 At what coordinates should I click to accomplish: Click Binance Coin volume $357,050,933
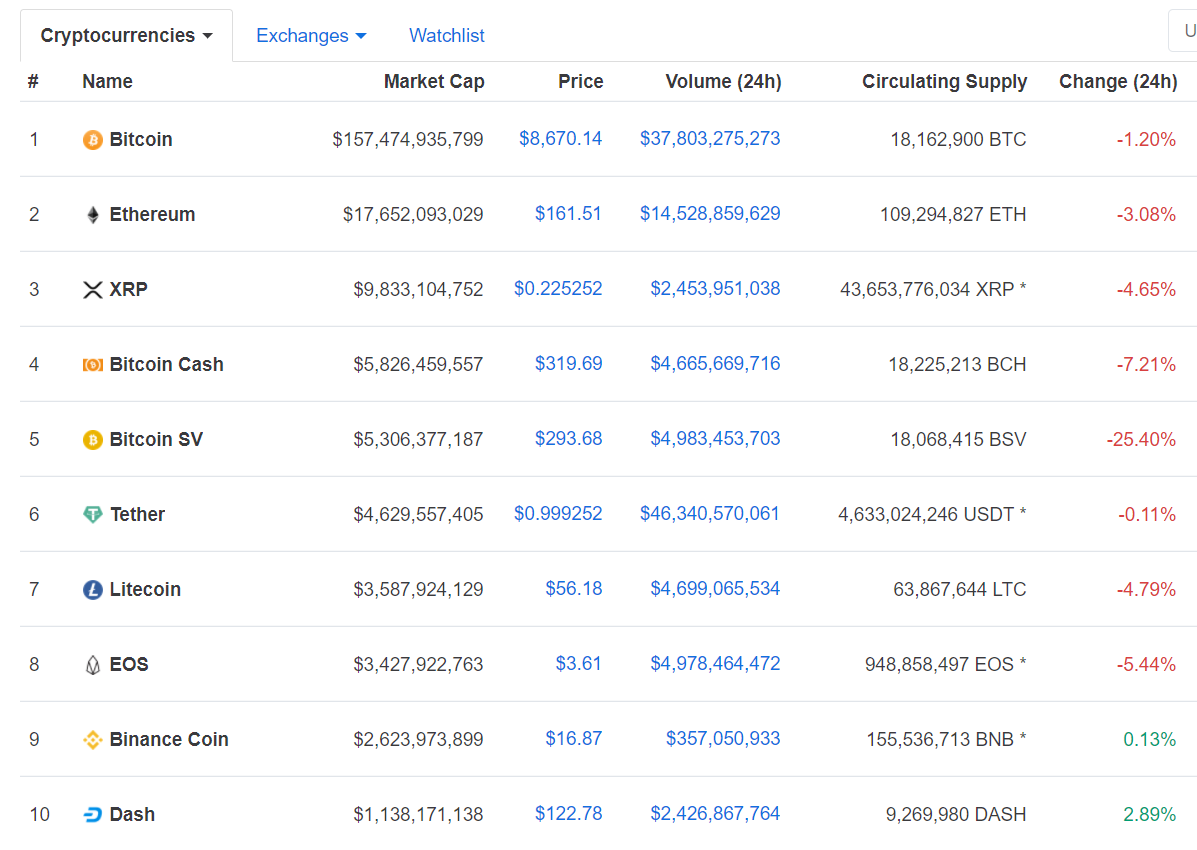723,738
